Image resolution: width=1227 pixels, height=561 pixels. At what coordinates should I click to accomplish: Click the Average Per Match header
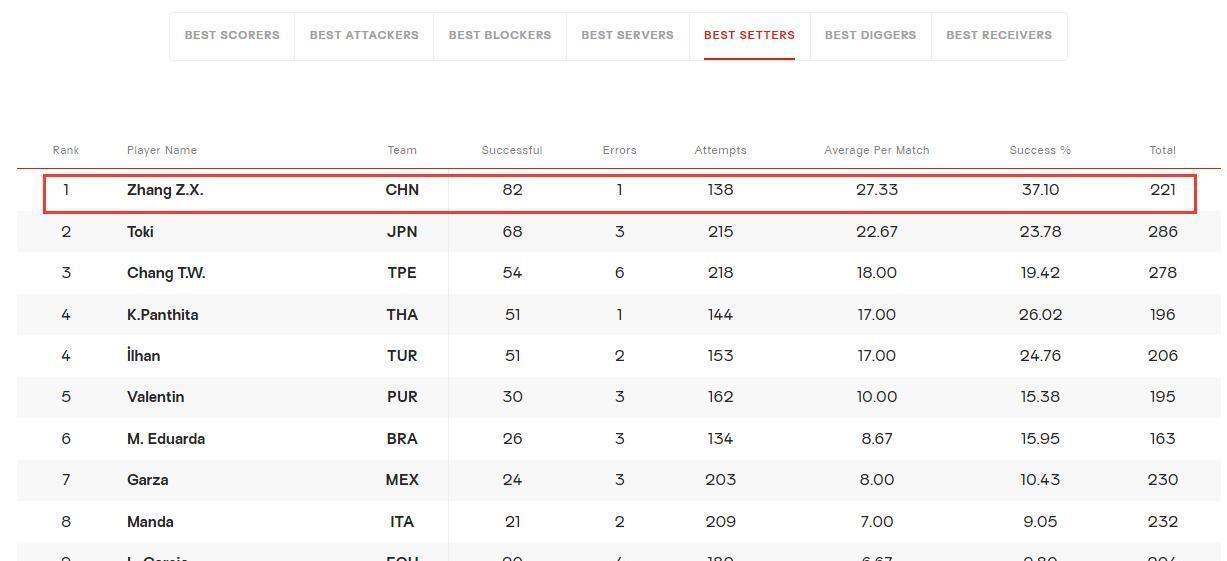877,150
